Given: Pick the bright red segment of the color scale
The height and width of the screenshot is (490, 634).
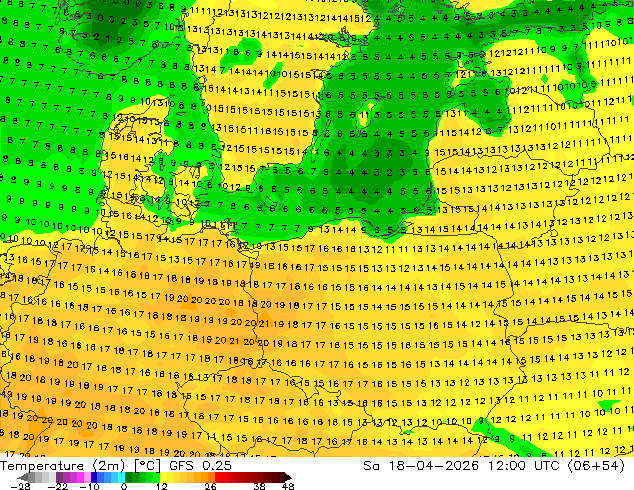Looking at the screenshot, I should [218, 477].
